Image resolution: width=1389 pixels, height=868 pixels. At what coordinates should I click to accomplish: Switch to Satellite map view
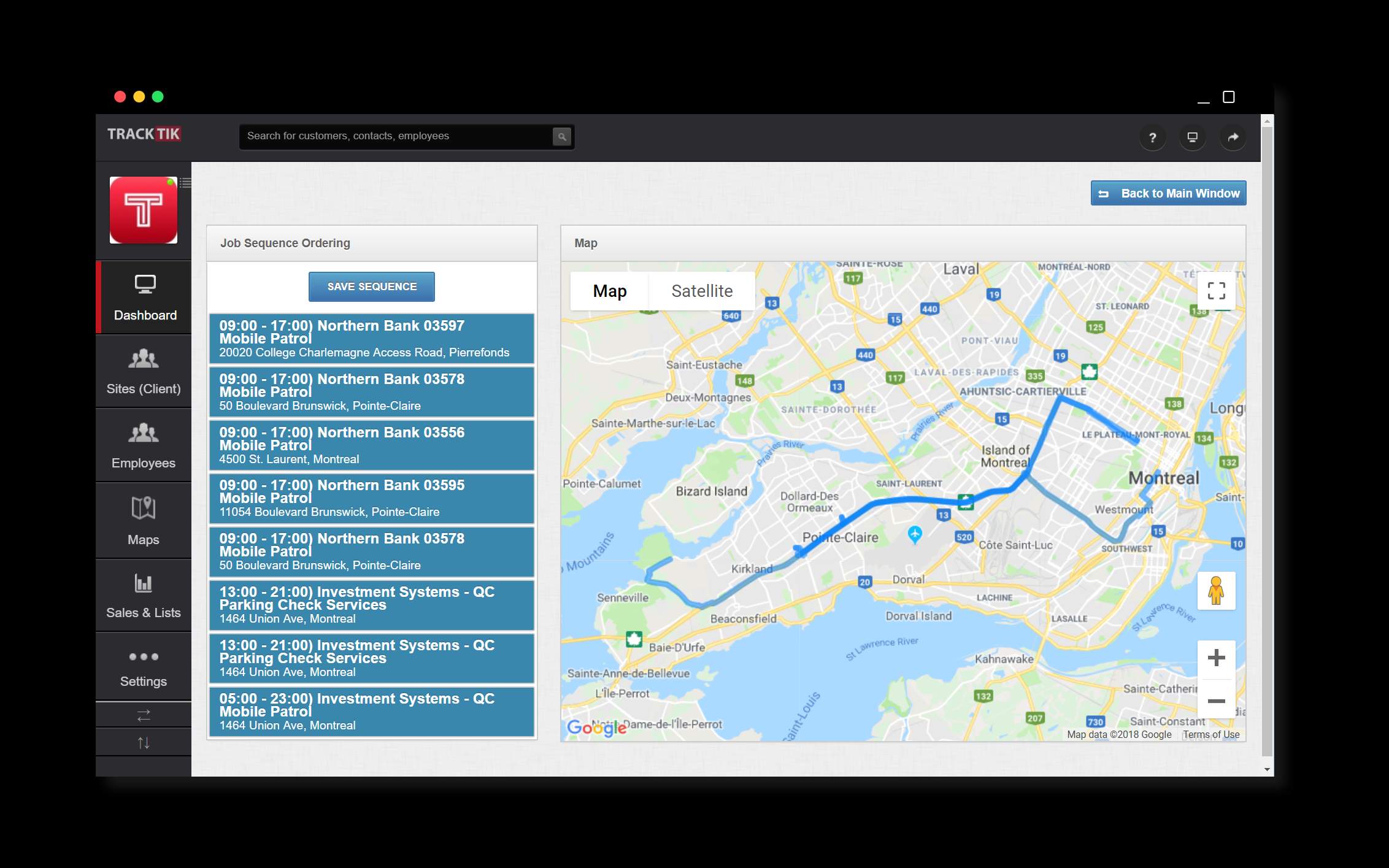tap(700, 291)
